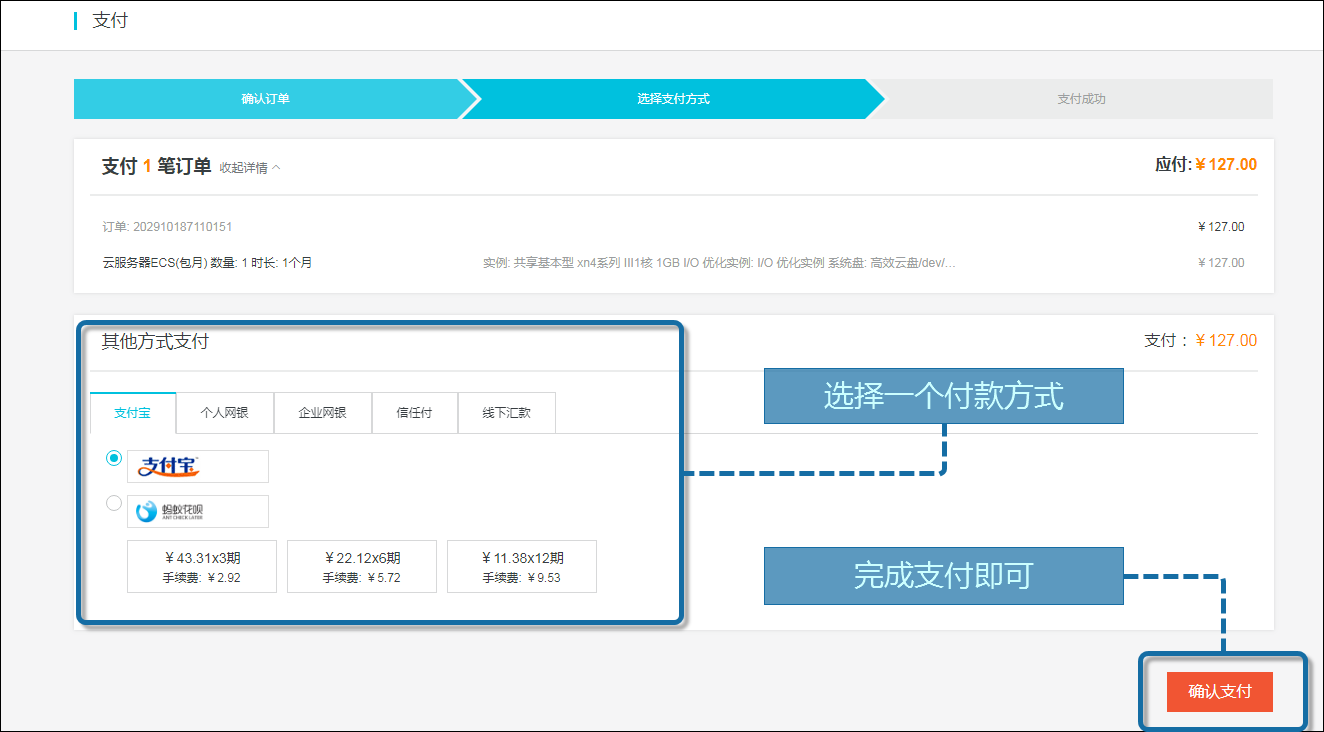Image resolution: width=1324 pixels, height=732 pixels.
Task: Select the Alipay radio button
Action: (114, 458)
